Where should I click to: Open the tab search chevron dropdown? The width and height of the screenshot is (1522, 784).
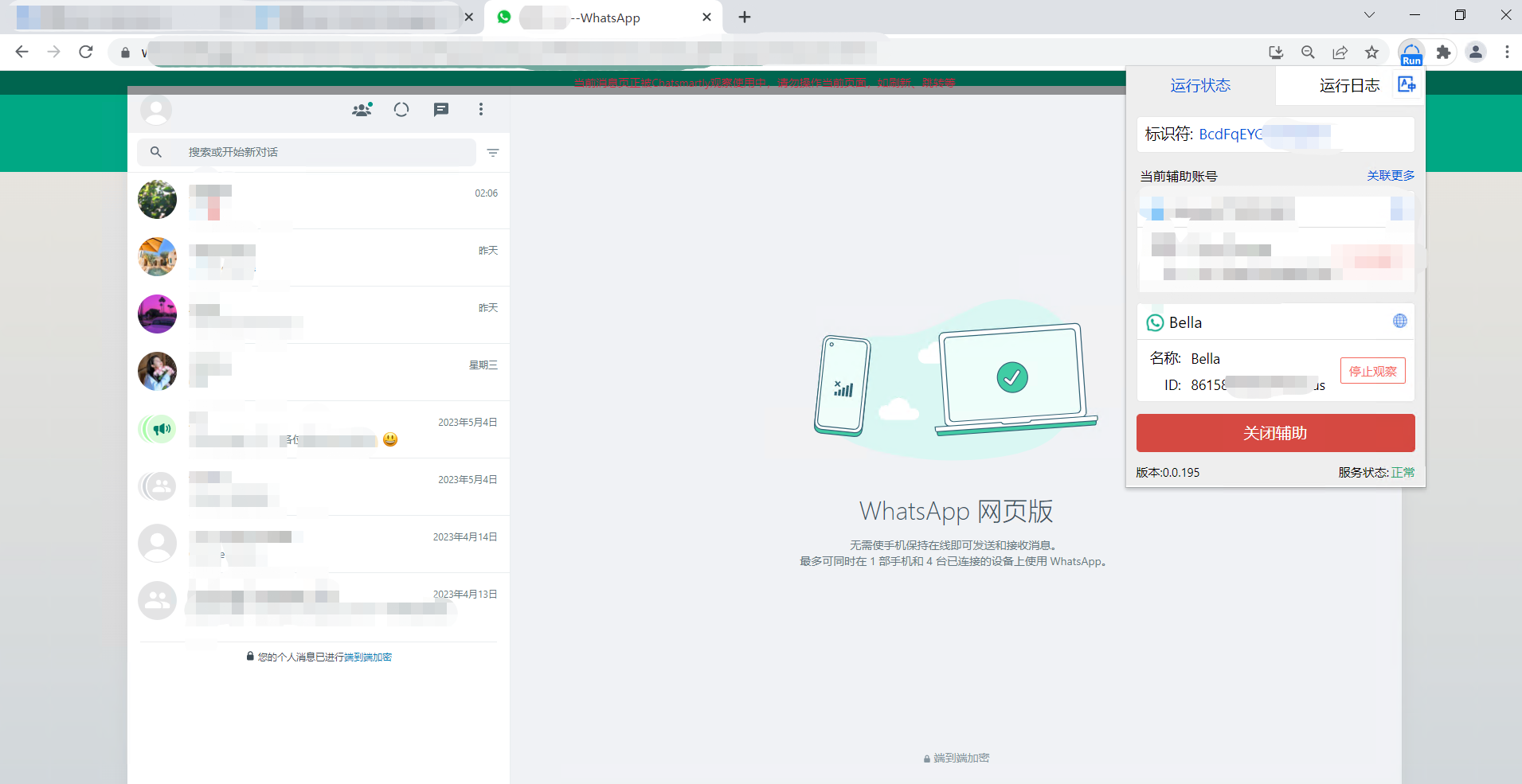1369,15
